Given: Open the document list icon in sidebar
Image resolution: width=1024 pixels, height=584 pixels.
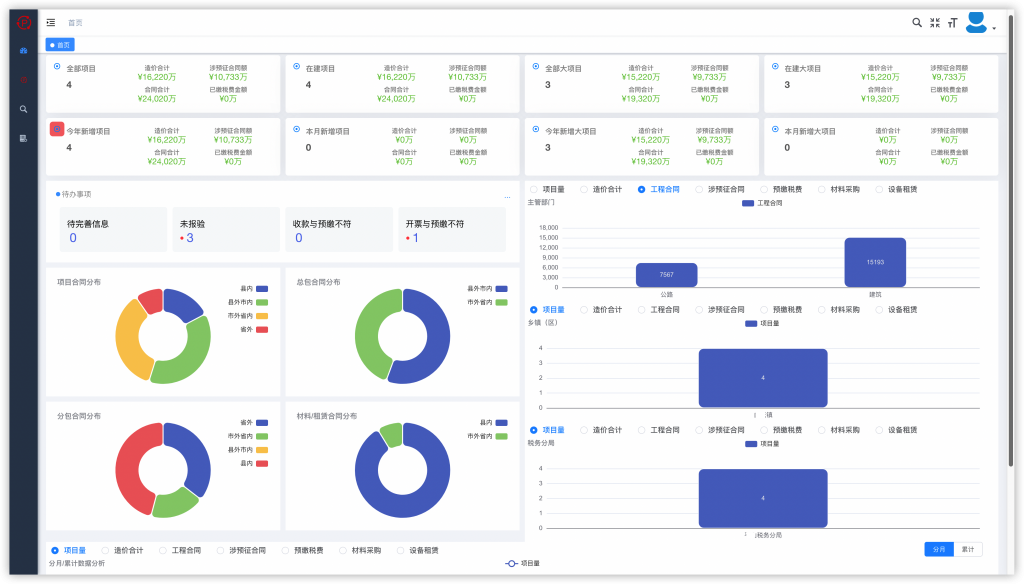Looking at the screenshot, I should pyautogui.click(x=23, y=138).
